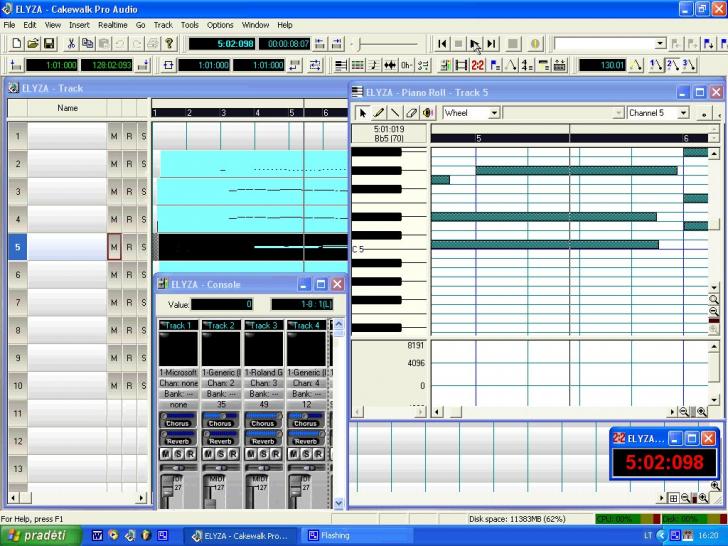Viewport: 728px width, 546px height.
Task: Select the Piano Roll Eraser tool
Action: pyautogui.click(x=411, y=113)
